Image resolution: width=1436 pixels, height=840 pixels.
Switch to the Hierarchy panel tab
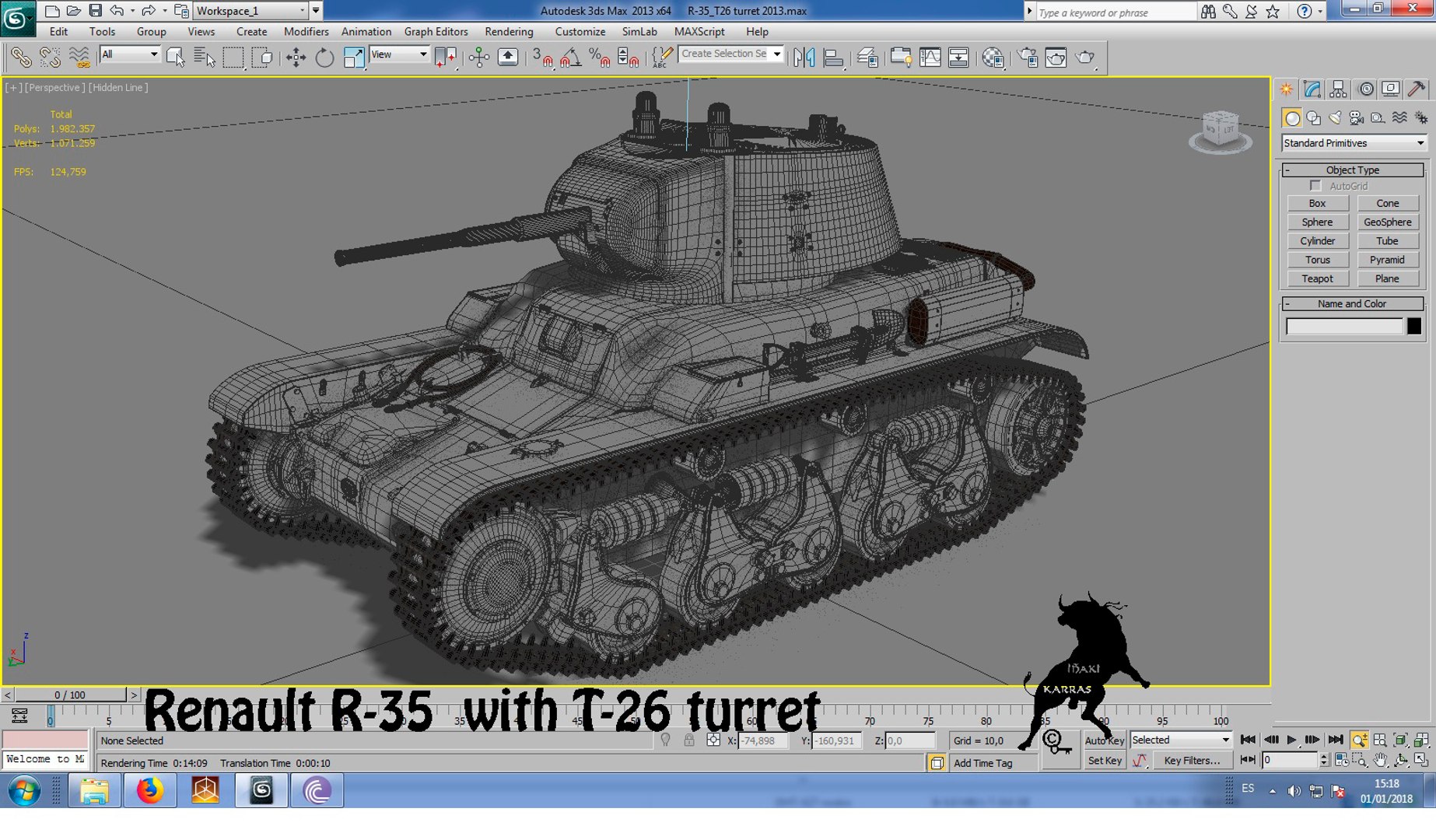coord(1339,89)
